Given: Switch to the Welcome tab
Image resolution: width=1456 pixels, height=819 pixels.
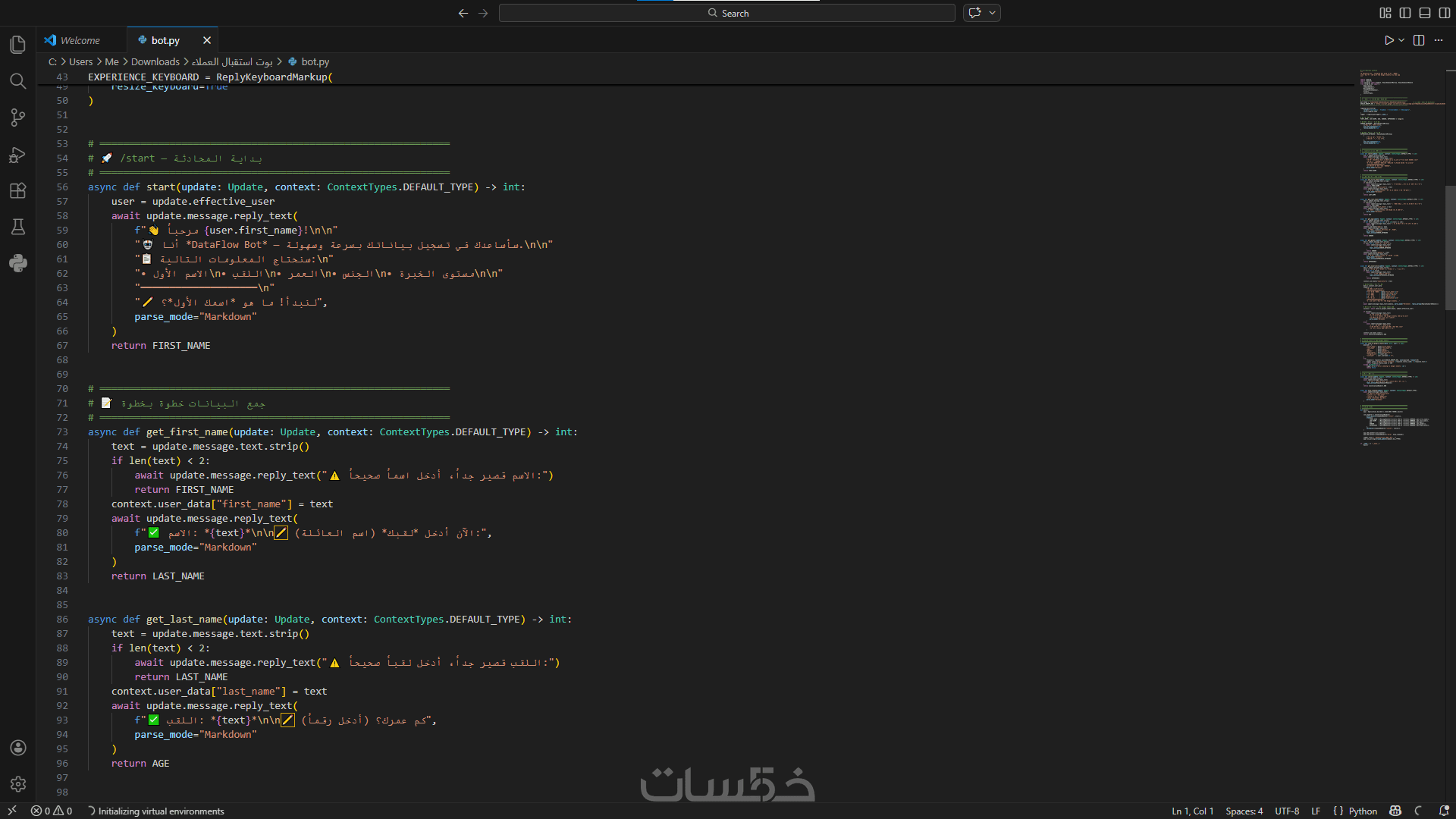Looking at the screenshot, I should [x=80, y=40].
